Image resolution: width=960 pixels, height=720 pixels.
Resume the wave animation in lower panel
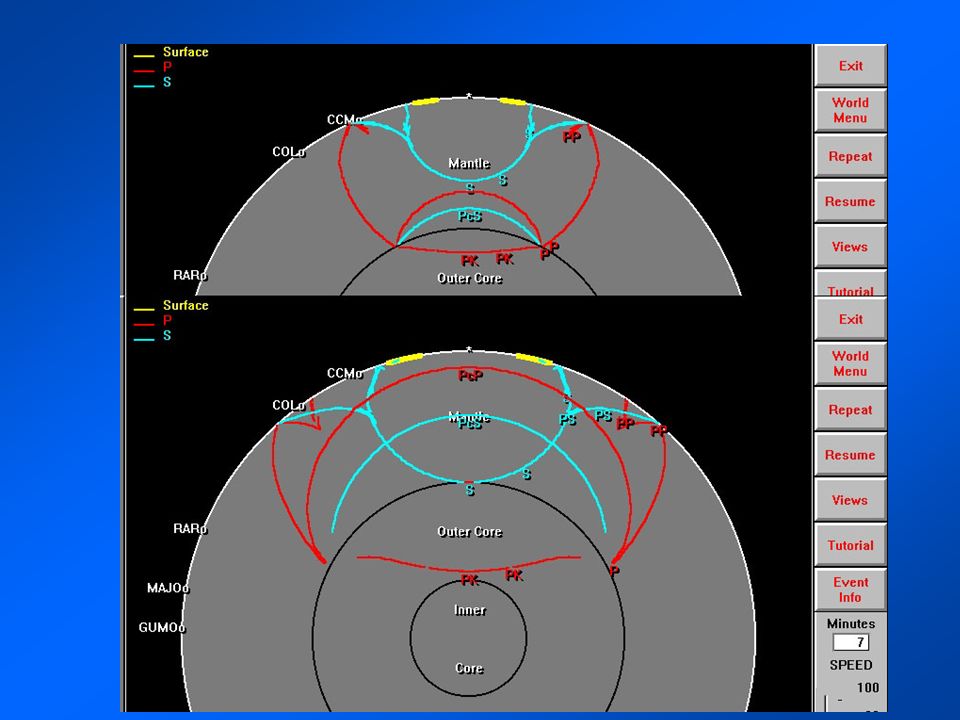pos(850,455)
